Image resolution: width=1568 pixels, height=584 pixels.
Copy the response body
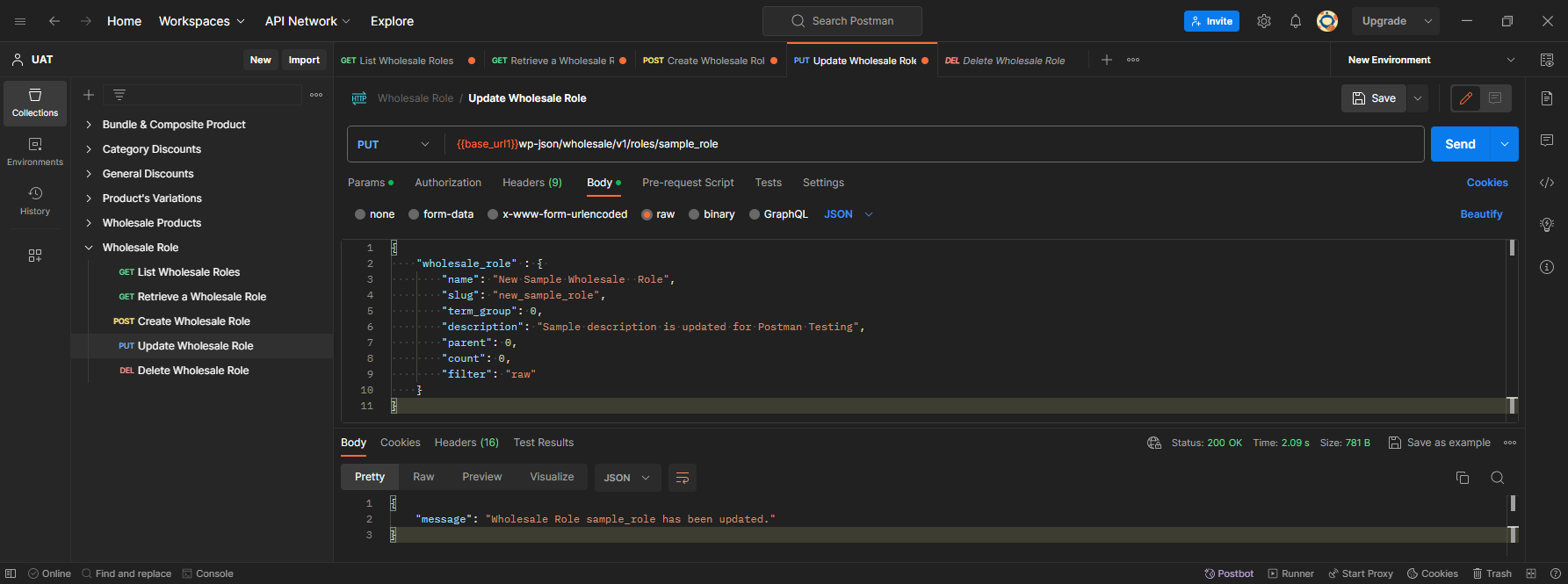pyautogui.click(x=1463, y=478)
